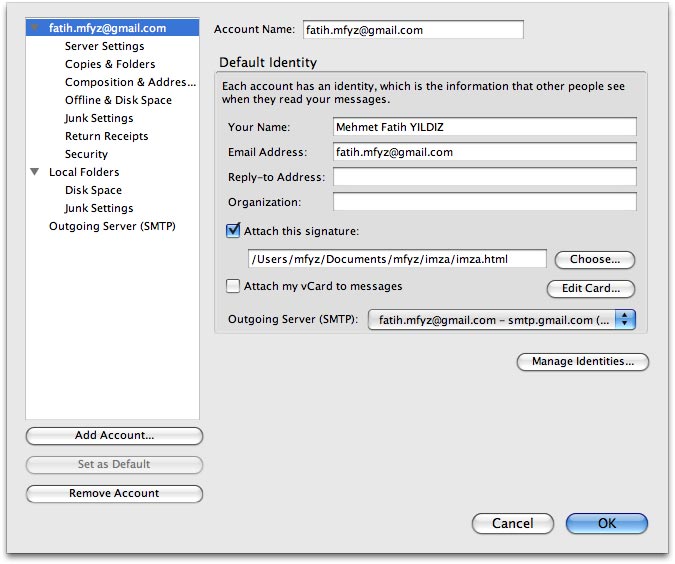Screen dimensions: 675x564
Task: Click the Add Account... button
Action: click(x=114, y=436)
